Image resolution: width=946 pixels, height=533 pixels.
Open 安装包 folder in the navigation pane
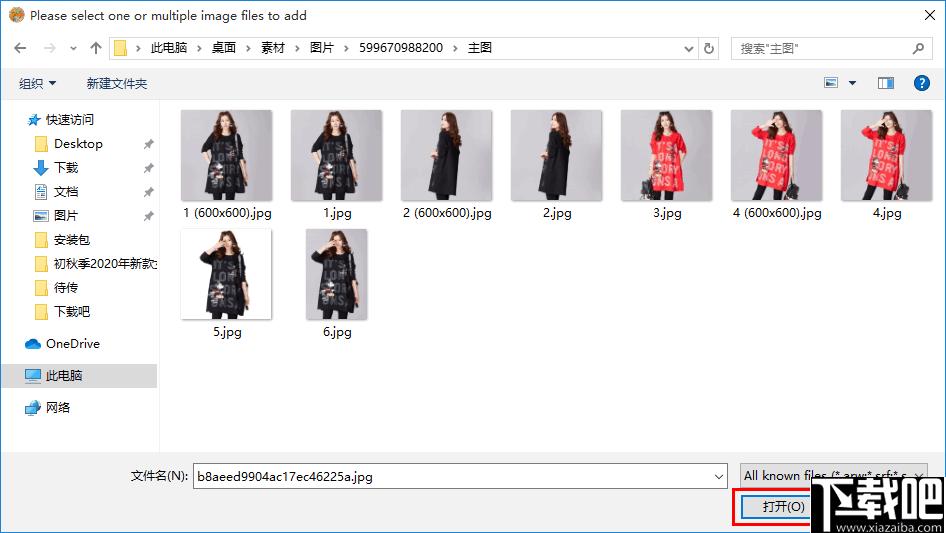(x=72, y=240)
